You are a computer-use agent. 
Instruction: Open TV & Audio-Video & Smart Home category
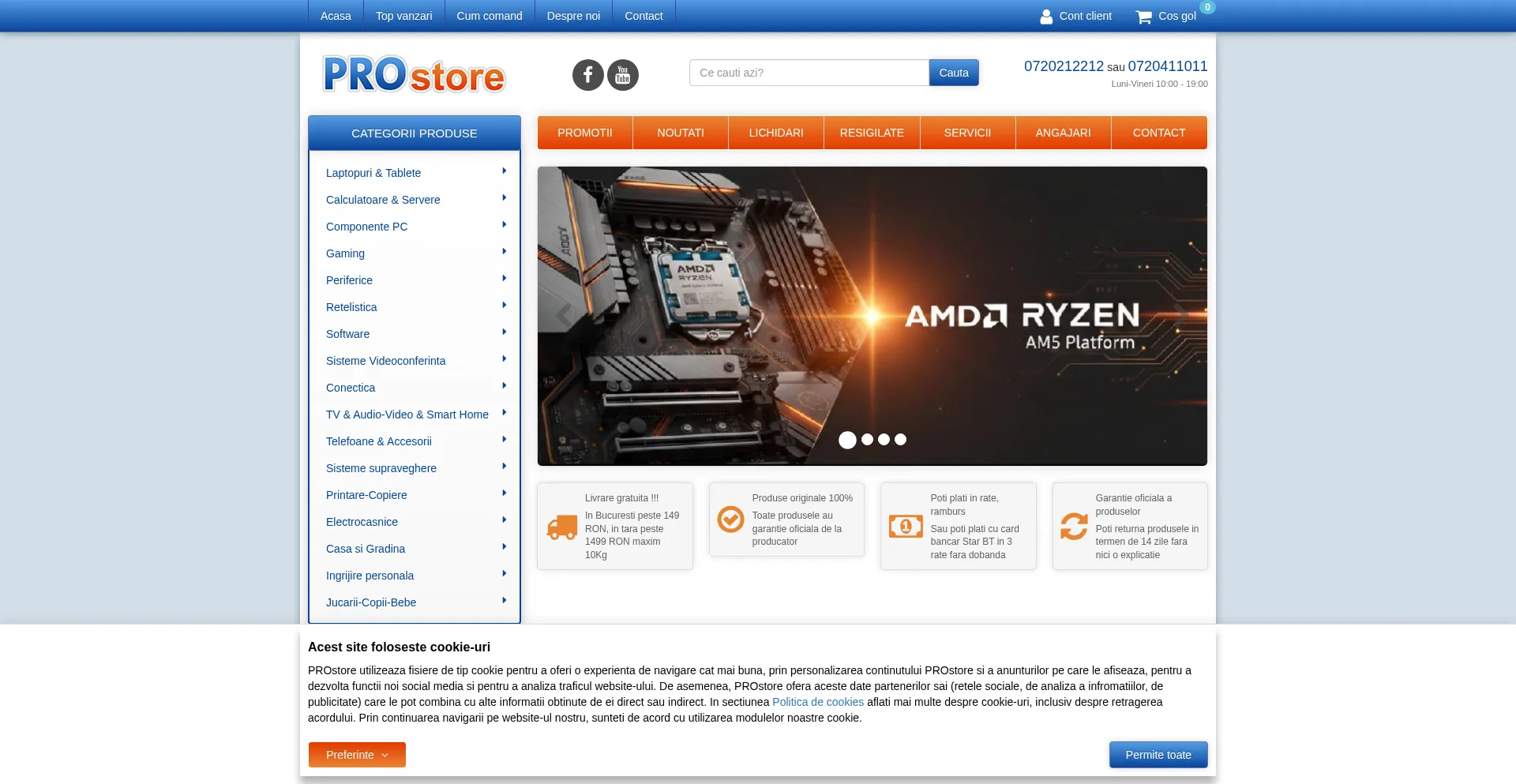[407, 415]
